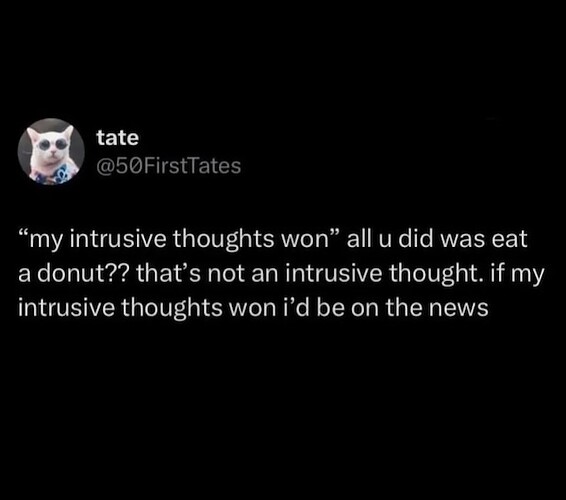566x500 pixels.
Task: Open the @50FirstTates handle
Action: (169, 166)
